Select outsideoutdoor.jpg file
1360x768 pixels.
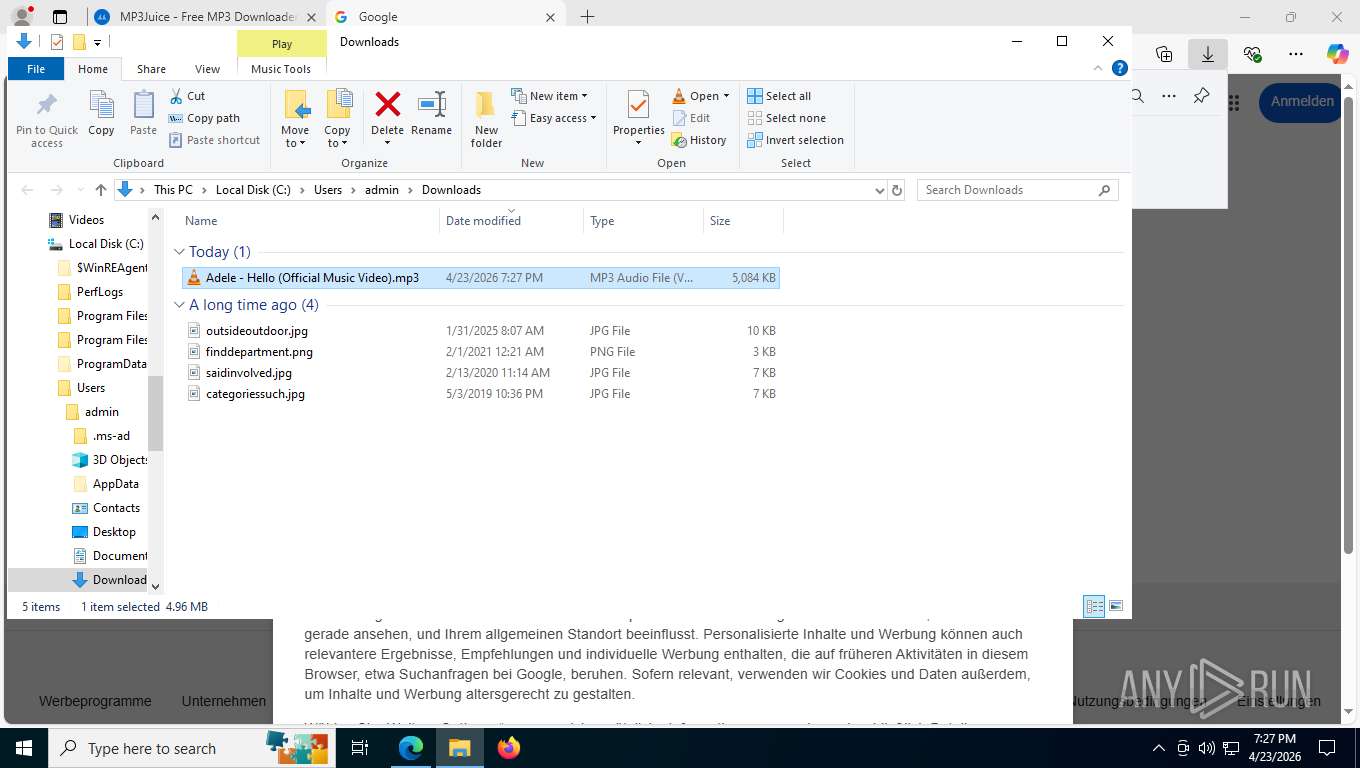pyautogui.click(x=480, y=331)
